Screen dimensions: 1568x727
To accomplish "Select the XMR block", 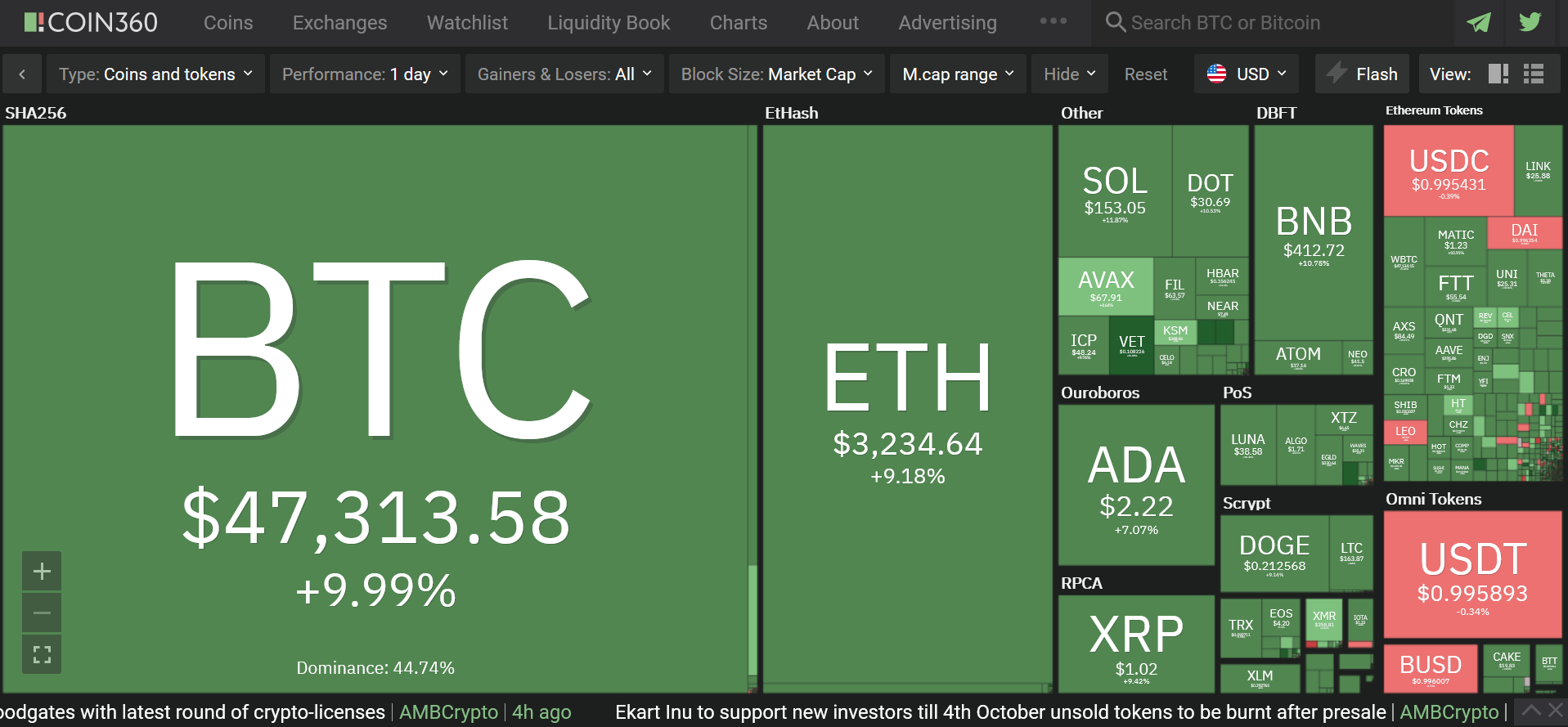I will click(x=1323, y=620).
